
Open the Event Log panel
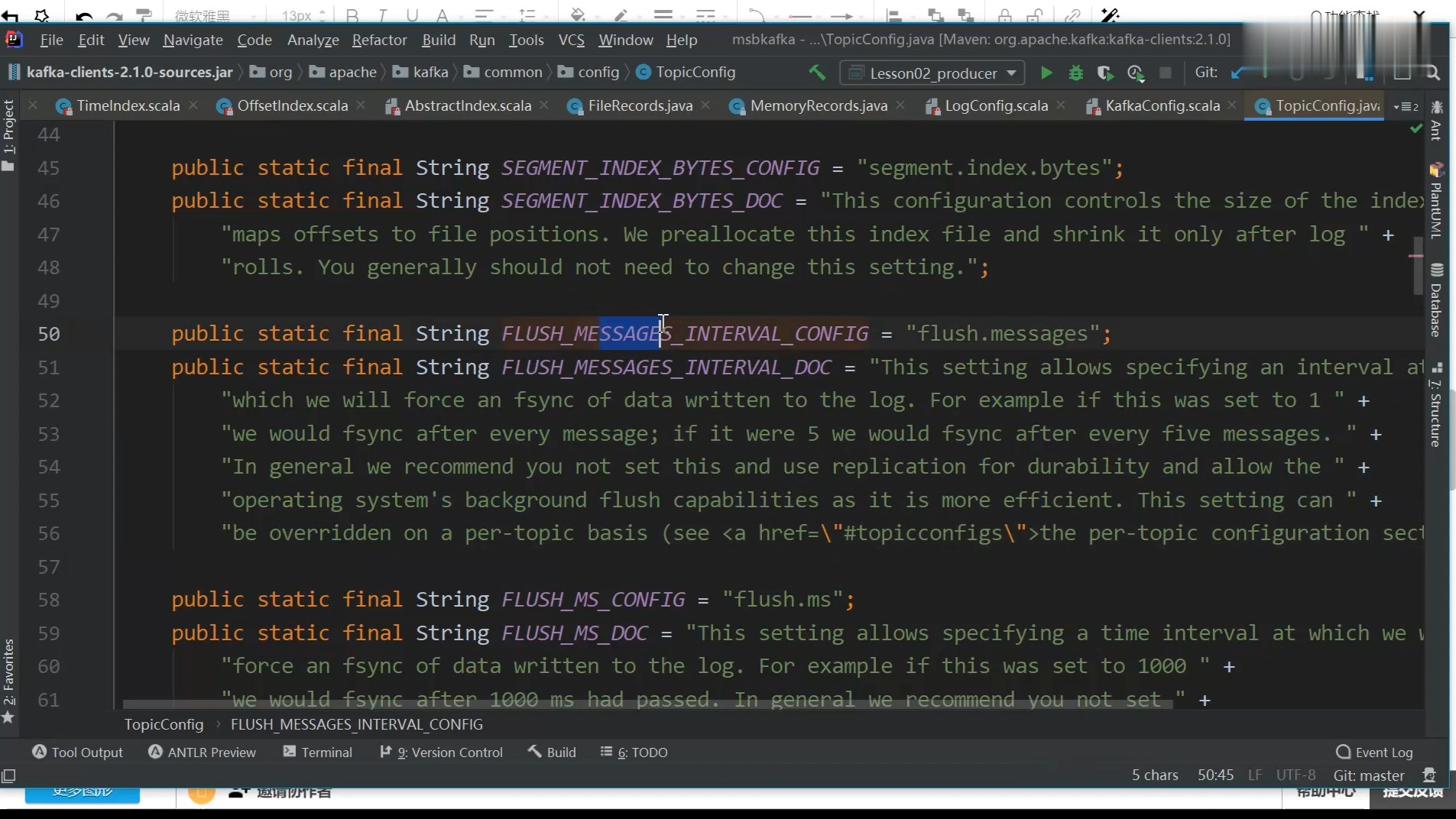tap(1374, 753)
